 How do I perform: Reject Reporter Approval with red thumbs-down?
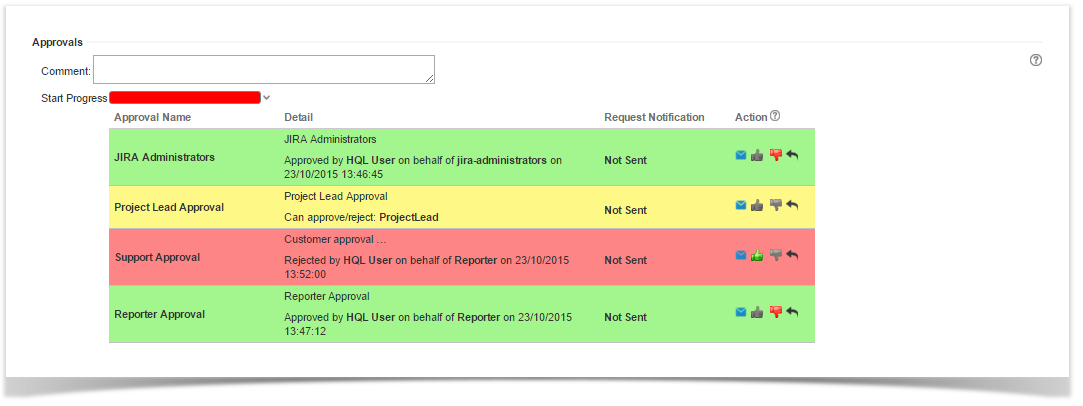click(x=775, y=312)
